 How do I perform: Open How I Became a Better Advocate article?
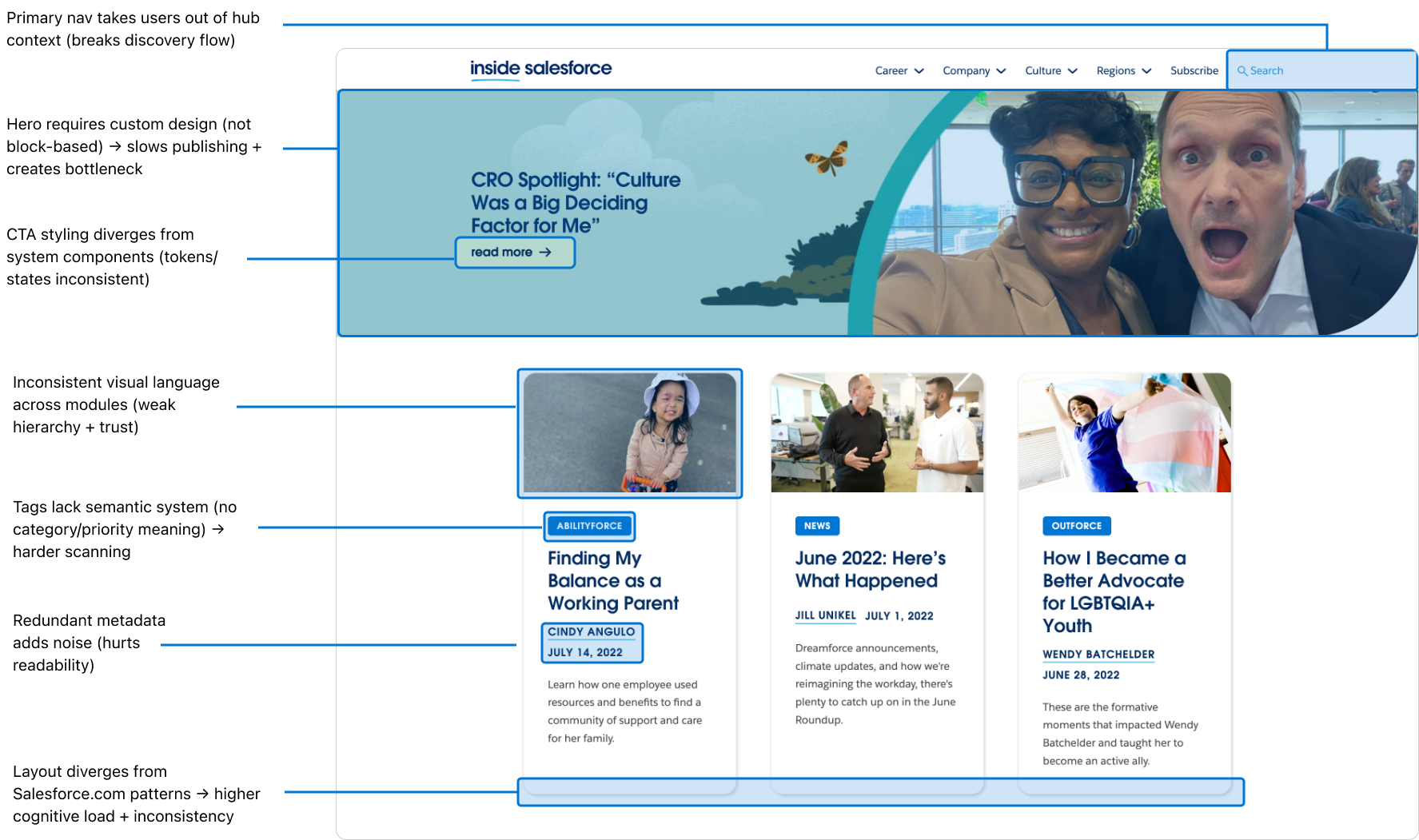click(x=1114, y=592)
